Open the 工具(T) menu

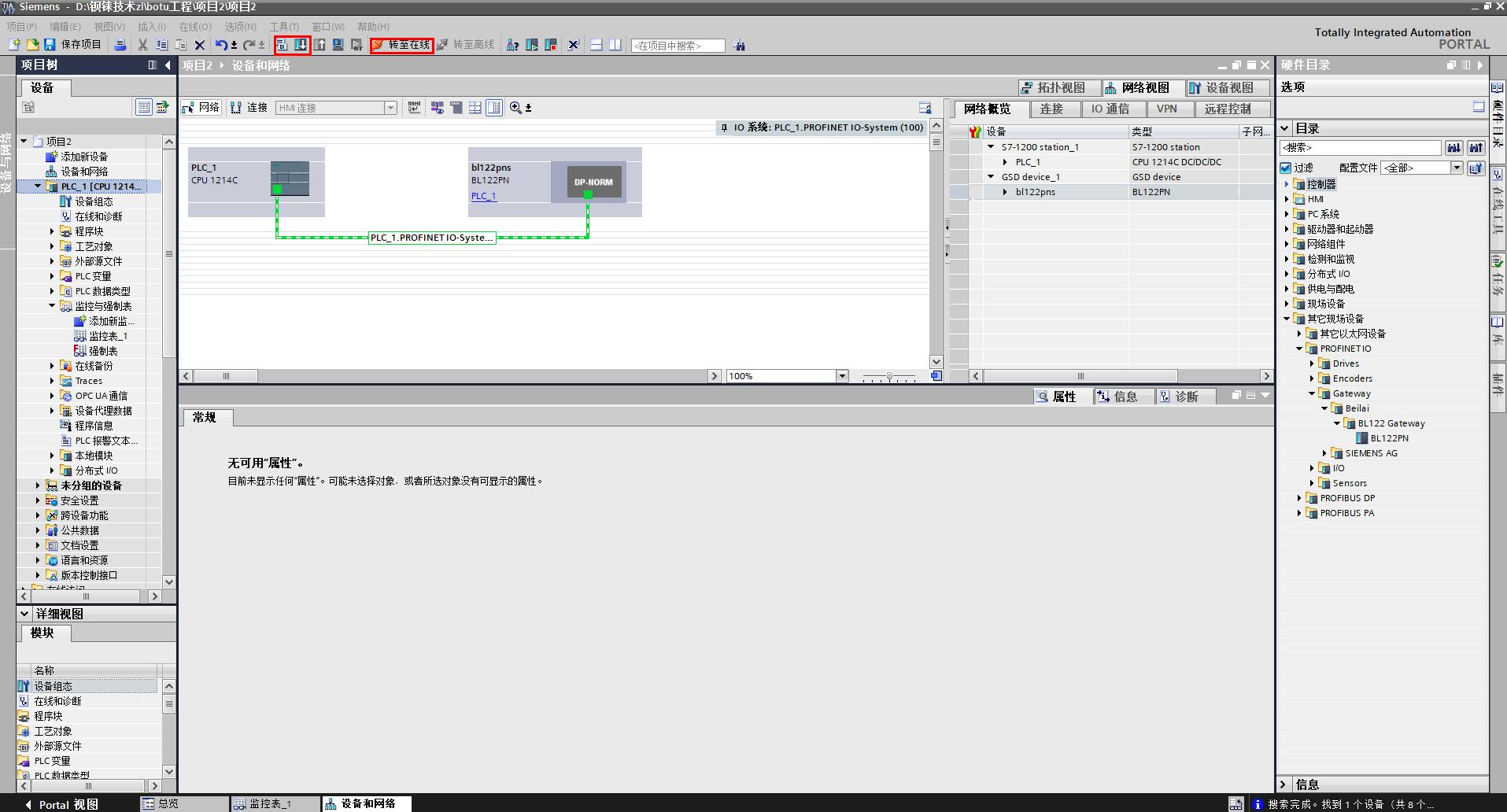(283, 27)
